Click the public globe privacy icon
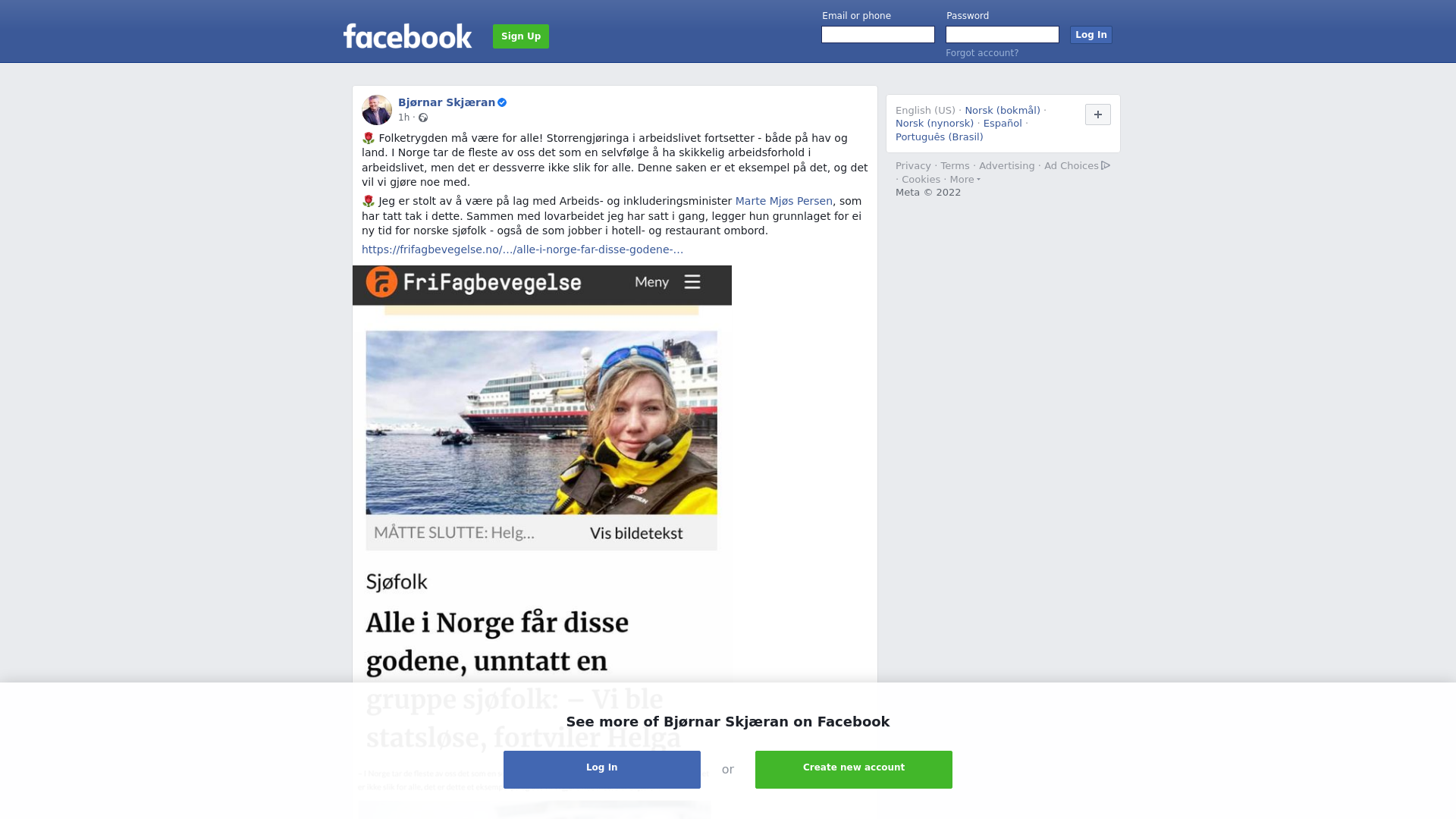The image size is (1456, 819). click(423, 118)
